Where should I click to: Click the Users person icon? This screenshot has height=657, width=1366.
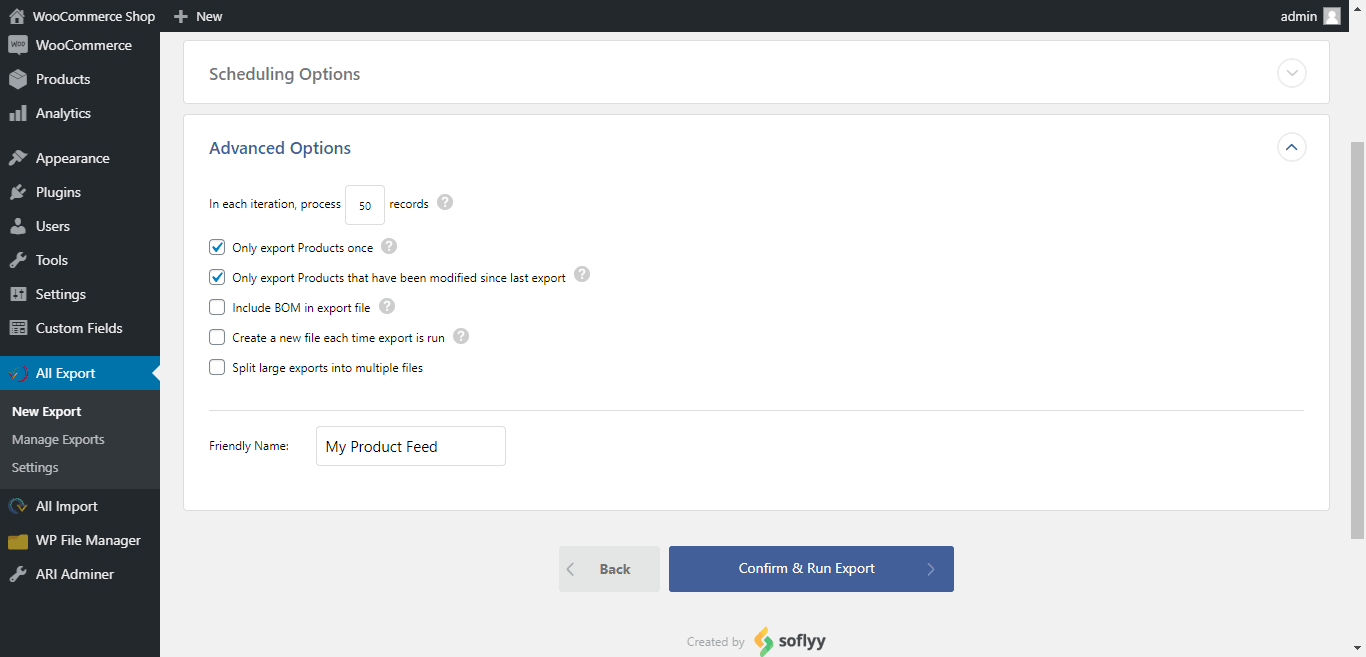(18, 226)
